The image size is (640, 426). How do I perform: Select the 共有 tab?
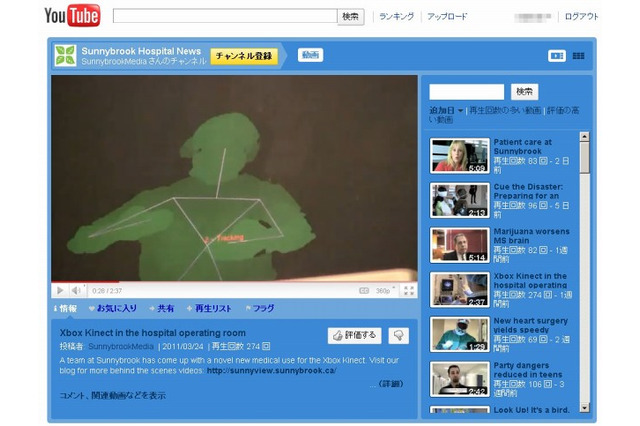click(162, 308)
